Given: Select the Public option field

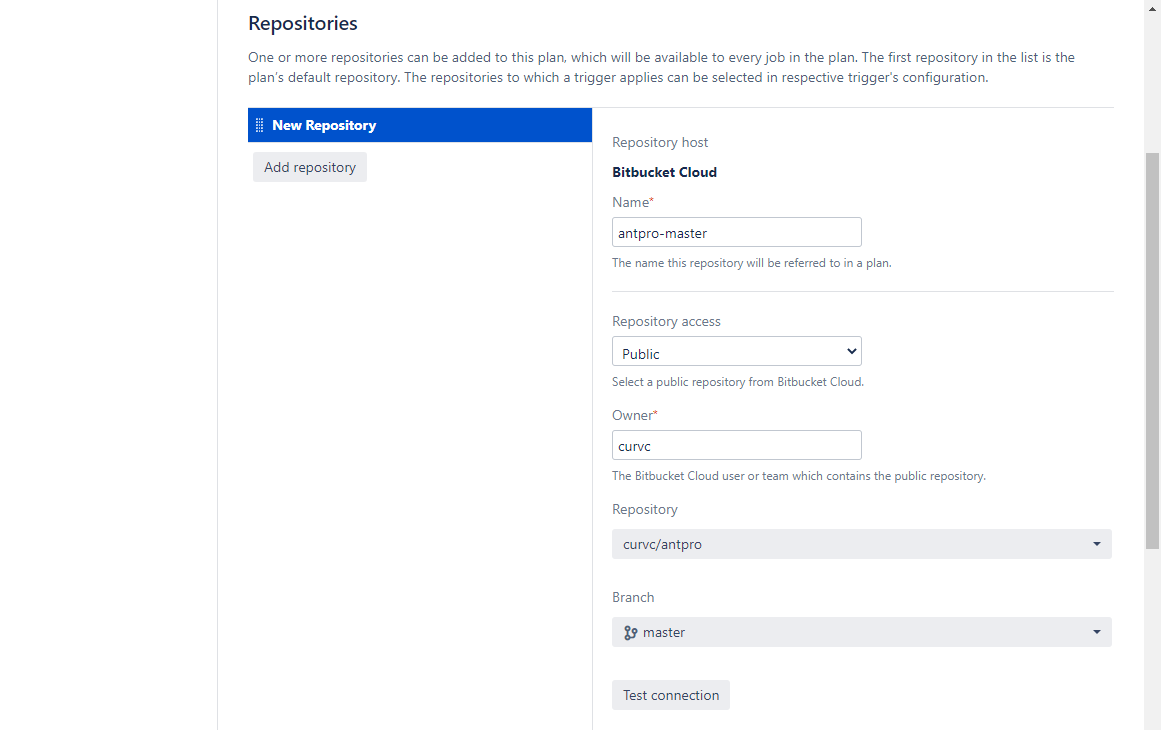Looking at the screenshot, I should coord(737,352).
